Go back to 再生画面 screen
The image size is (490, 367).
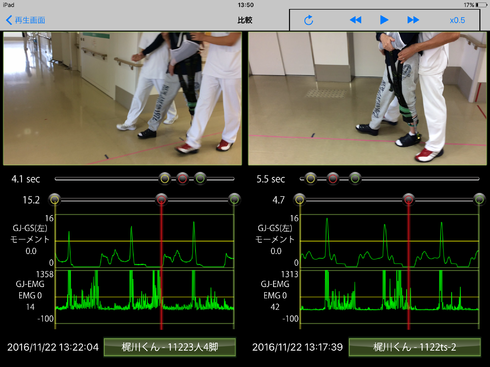click(26, 20)
